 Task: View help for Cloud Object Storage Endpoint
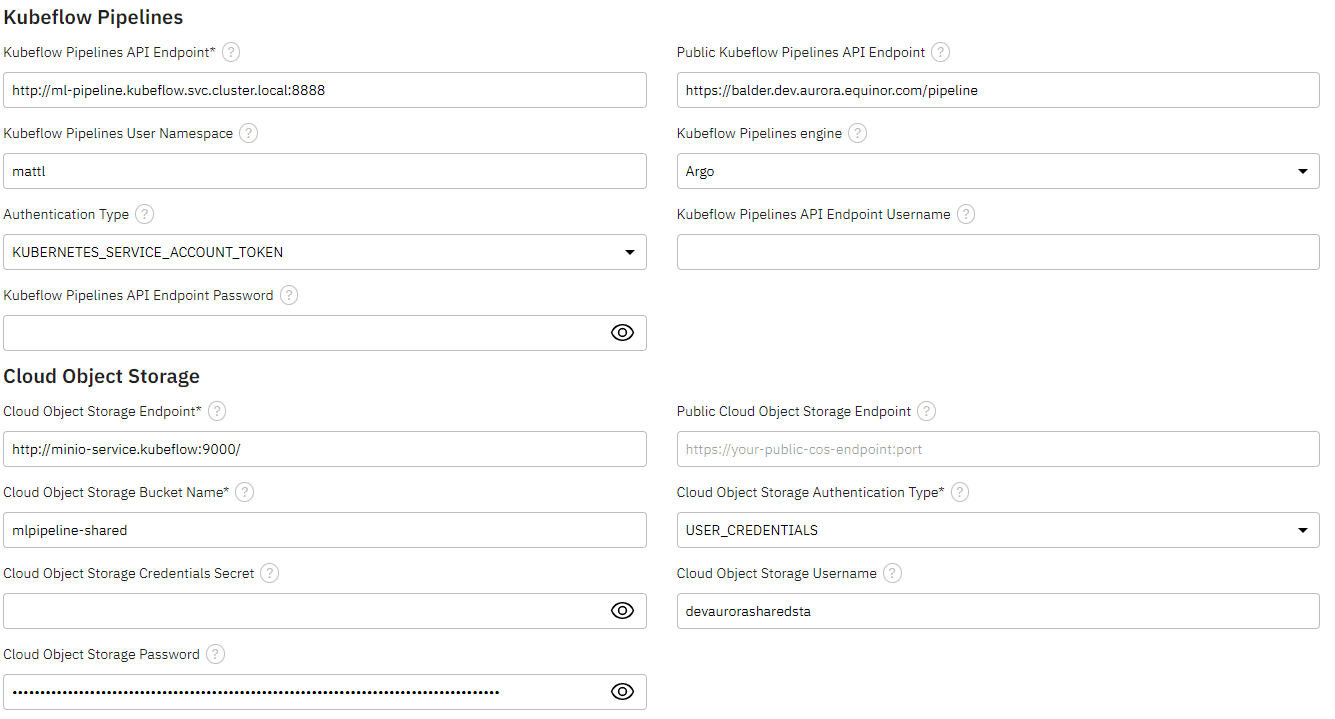(x=216, y=411)
